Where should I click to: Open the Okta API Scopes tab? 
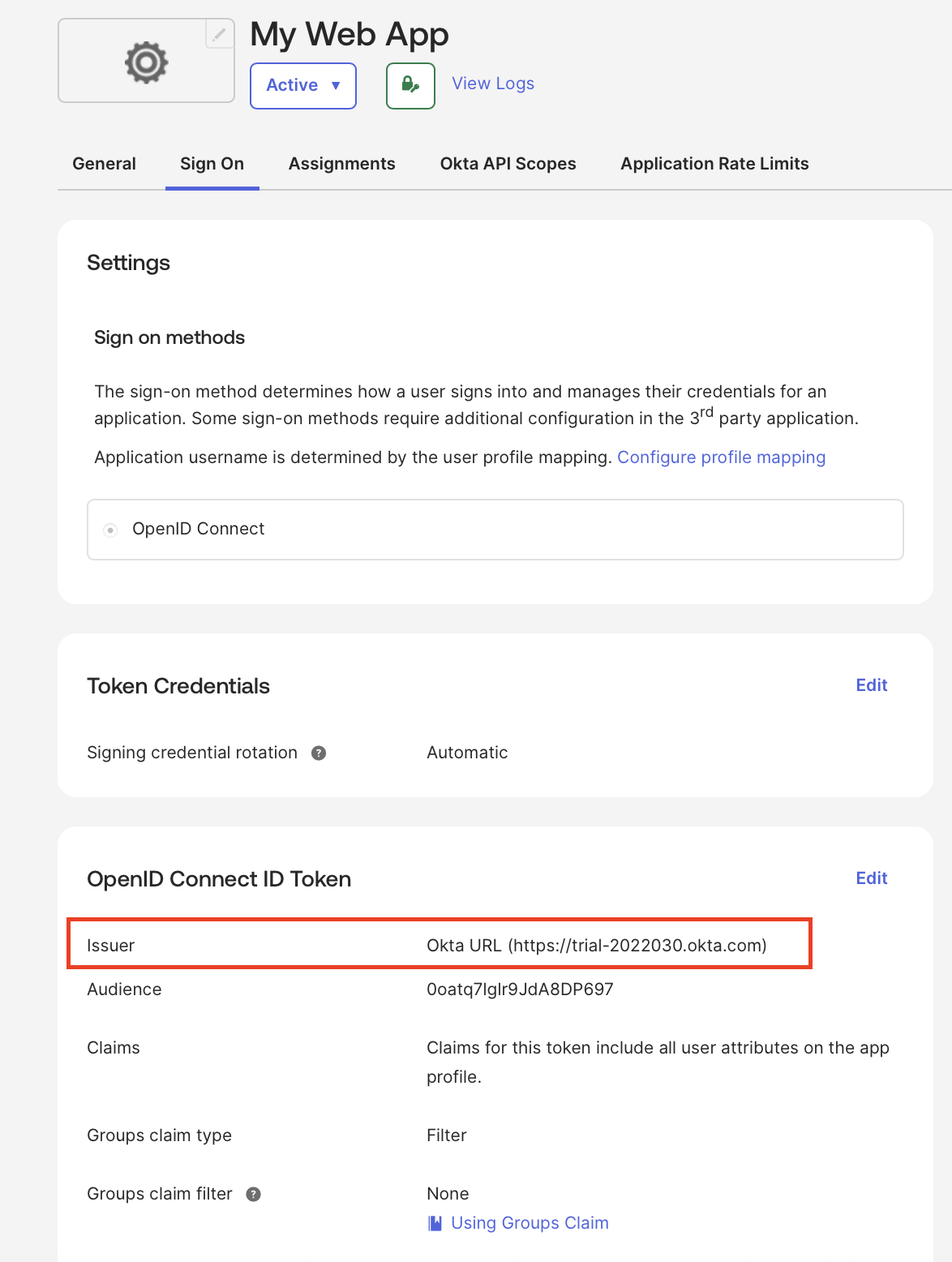pyautogui.click(x=508, y=163)
